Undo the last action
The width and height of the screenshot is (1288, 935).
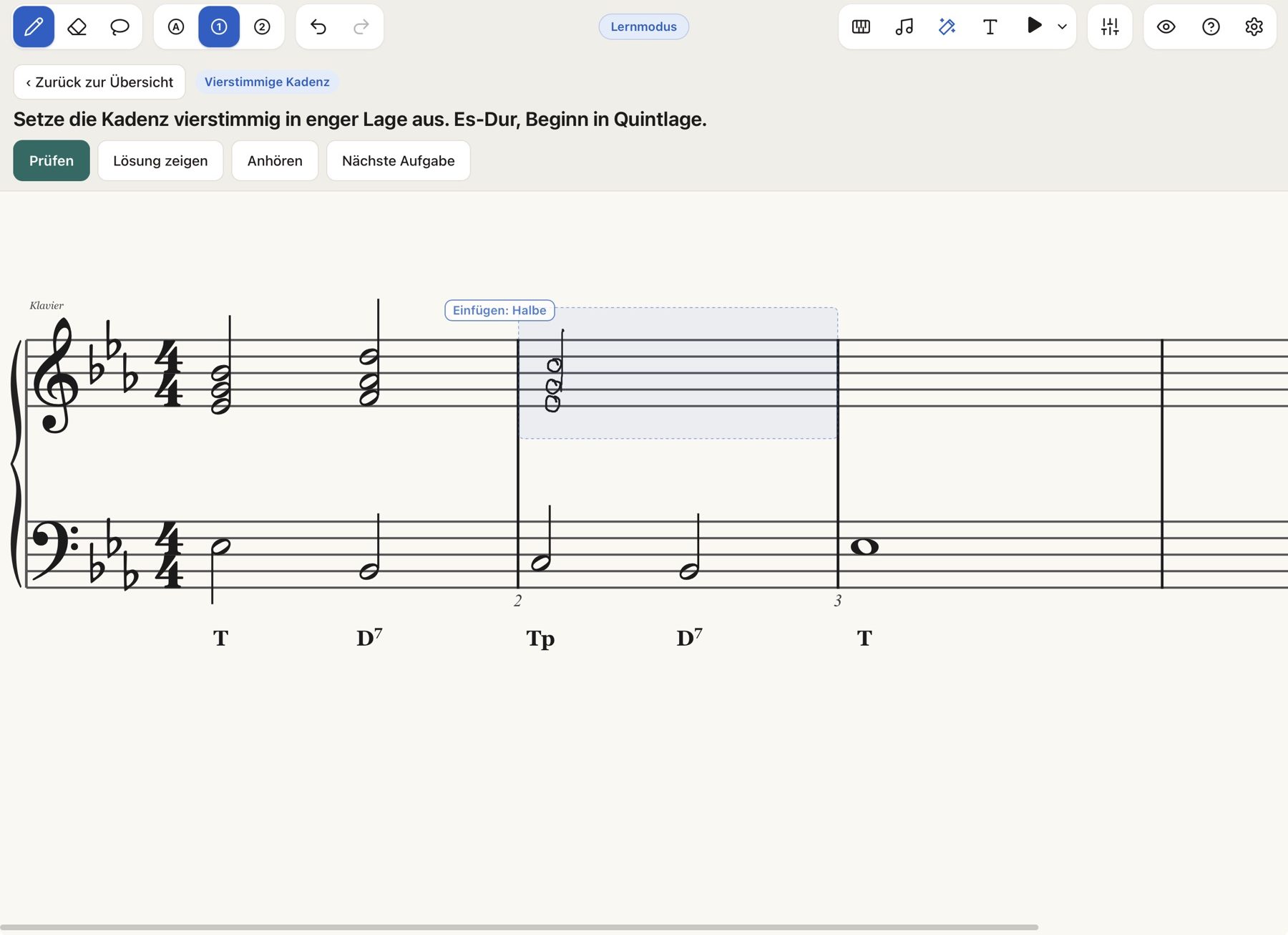[318, 27]
